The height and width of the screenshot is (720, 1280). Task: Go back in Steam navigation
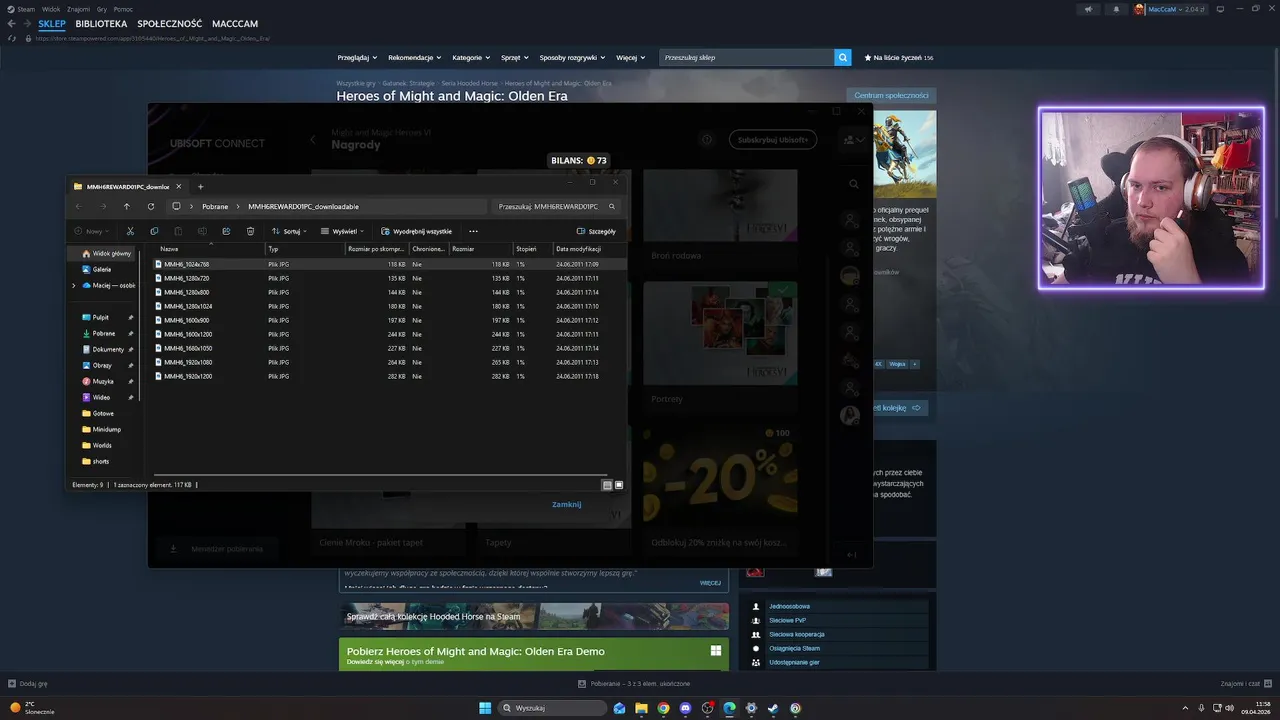[x=12, y=23]
